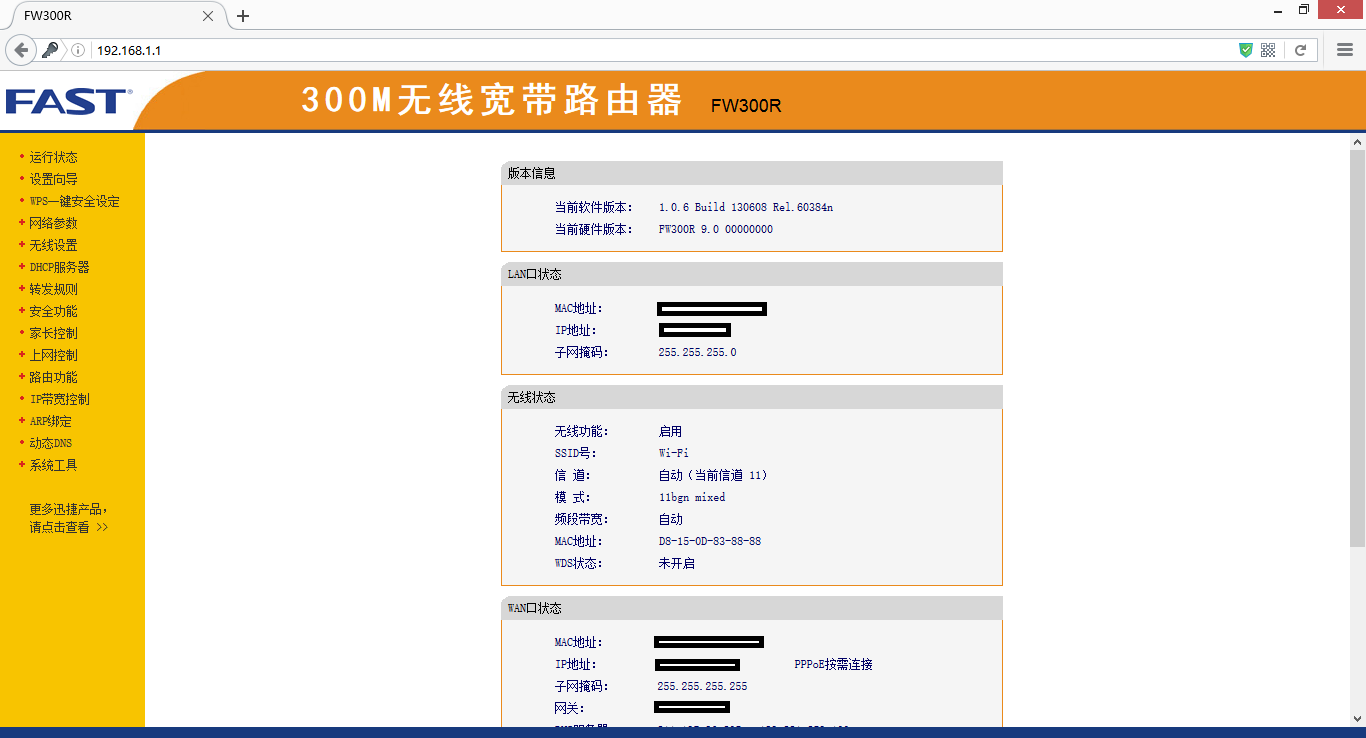
Task: Click the WAN 网关 label
Action: point(570,708)
